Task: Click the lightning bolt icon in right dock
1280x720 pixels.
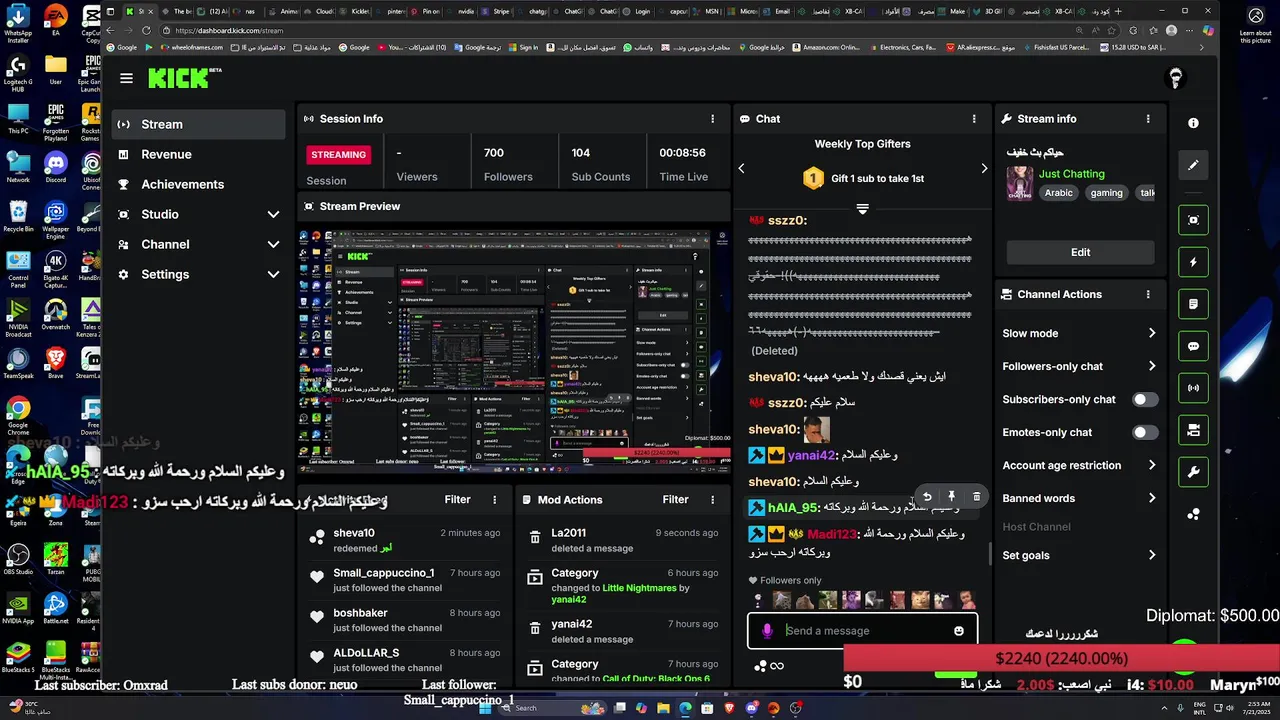Action: [x=1193, y=262]
